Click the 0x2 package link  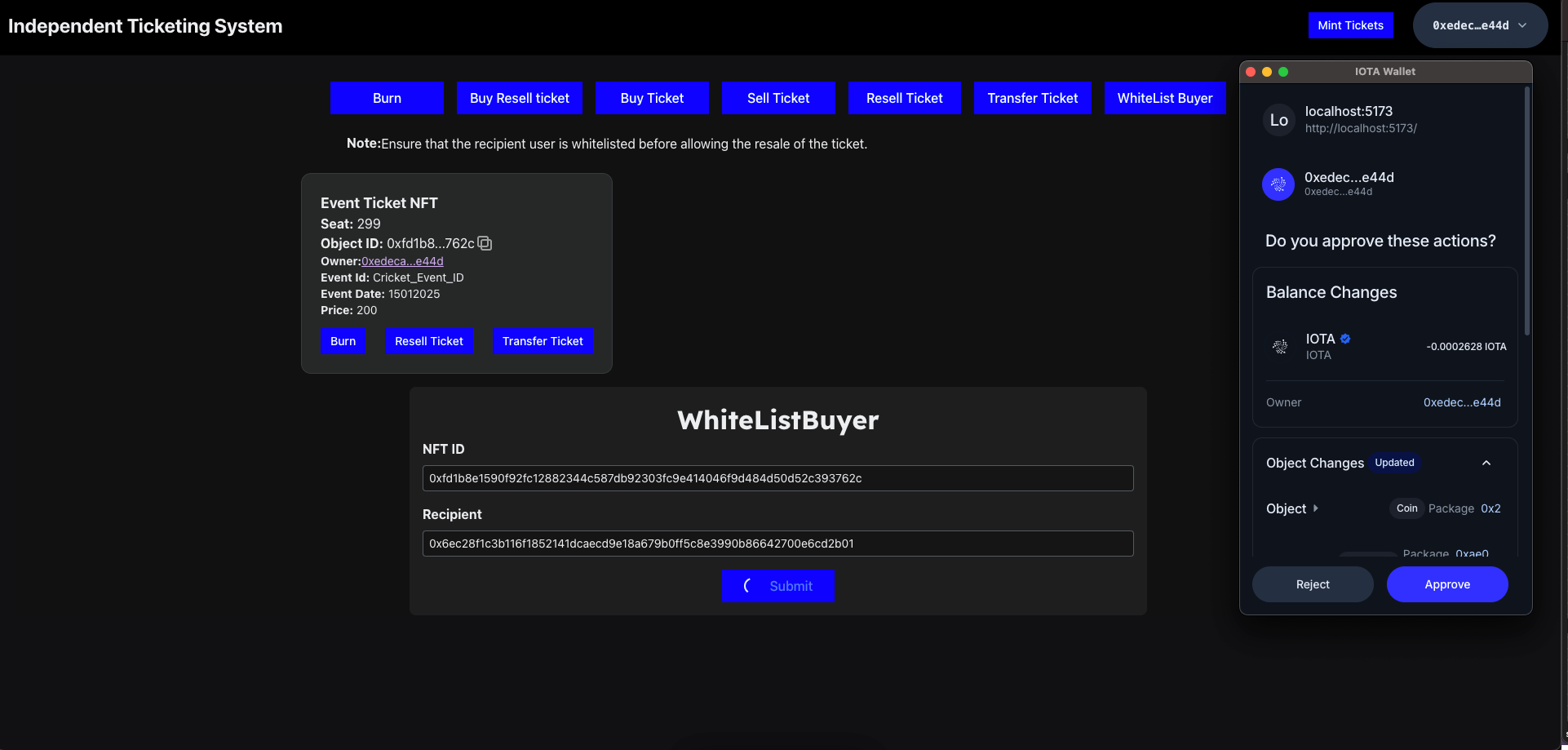tap(1492, 508)
